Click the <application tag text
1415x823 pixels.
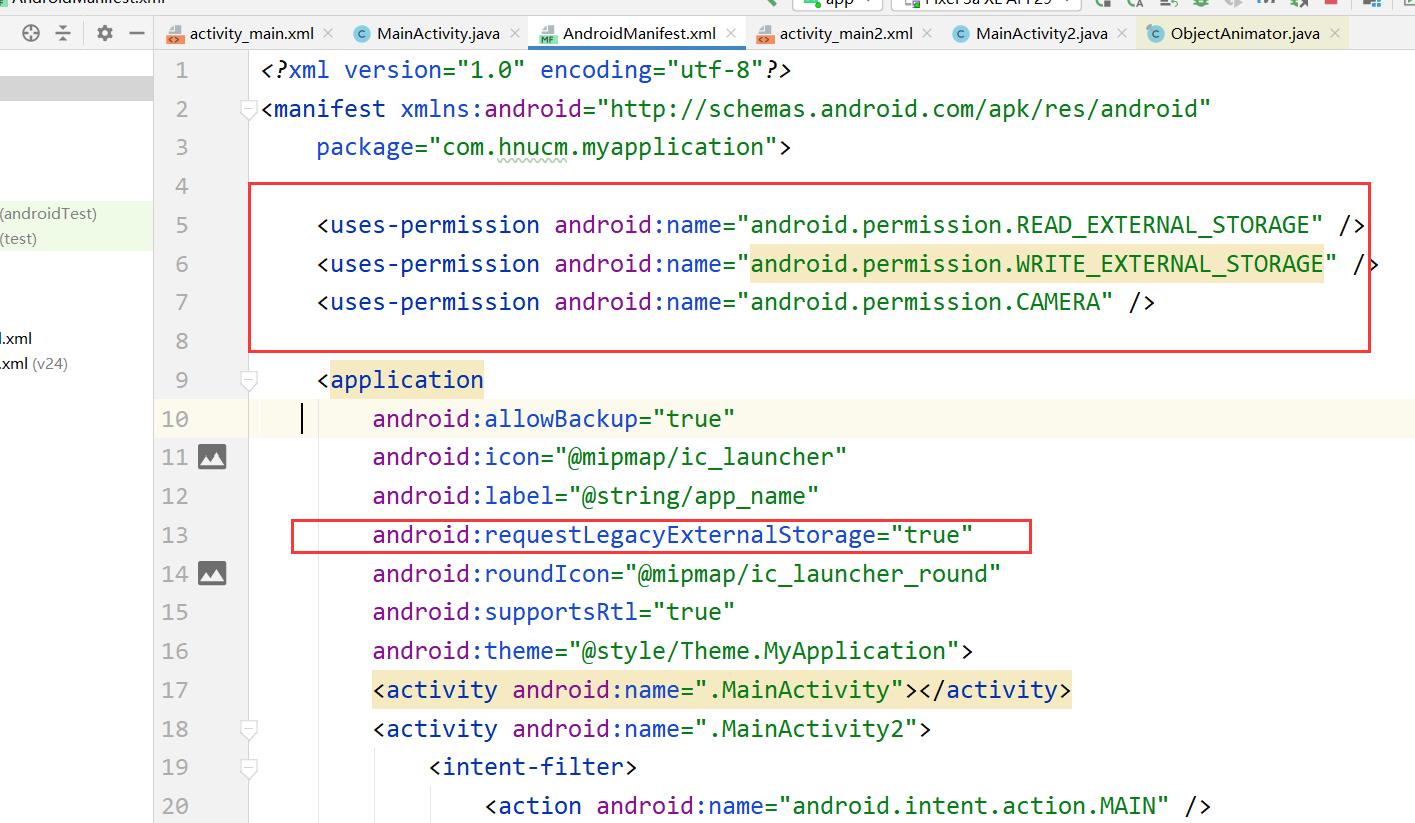pyautogui.click(x=400, y=380)
